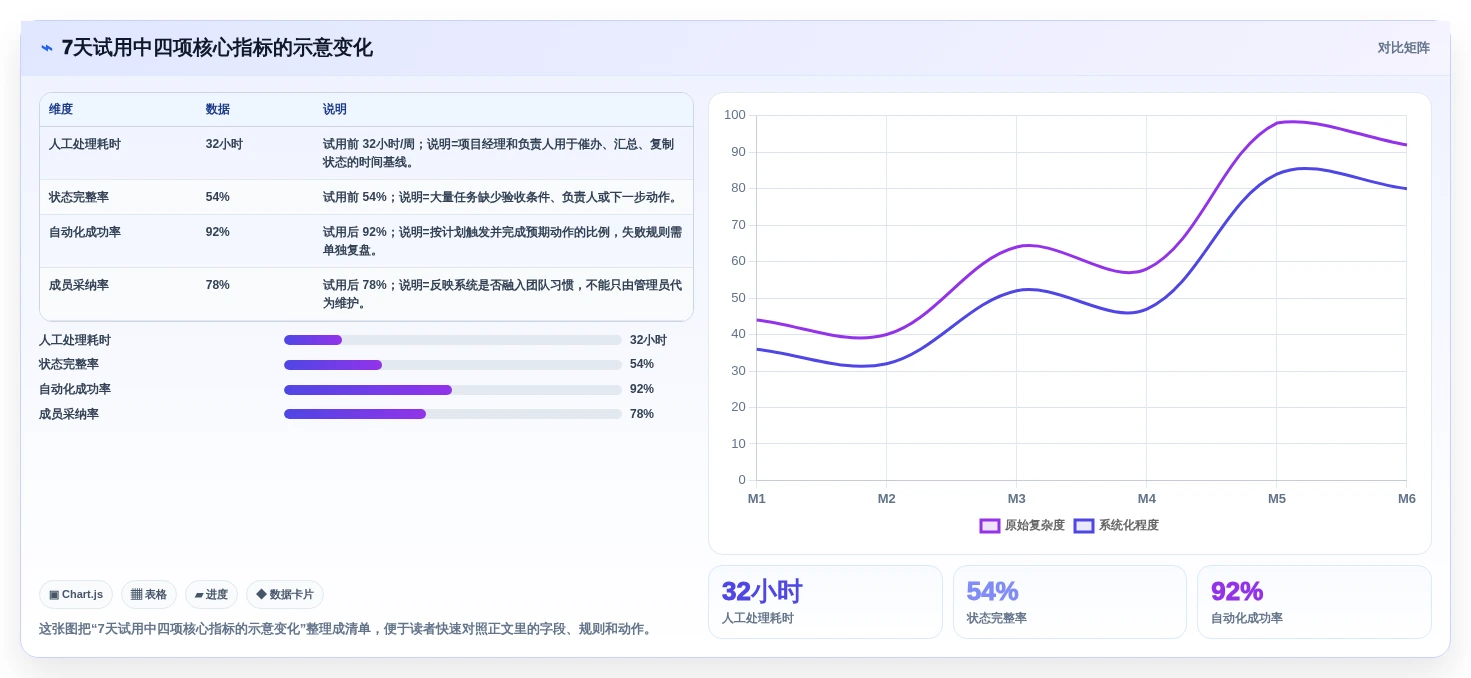Image resolution: width=1471 pixels, height=678 pixels.
Task: Select the 表格 tag chip
Action: click(149, 594)
